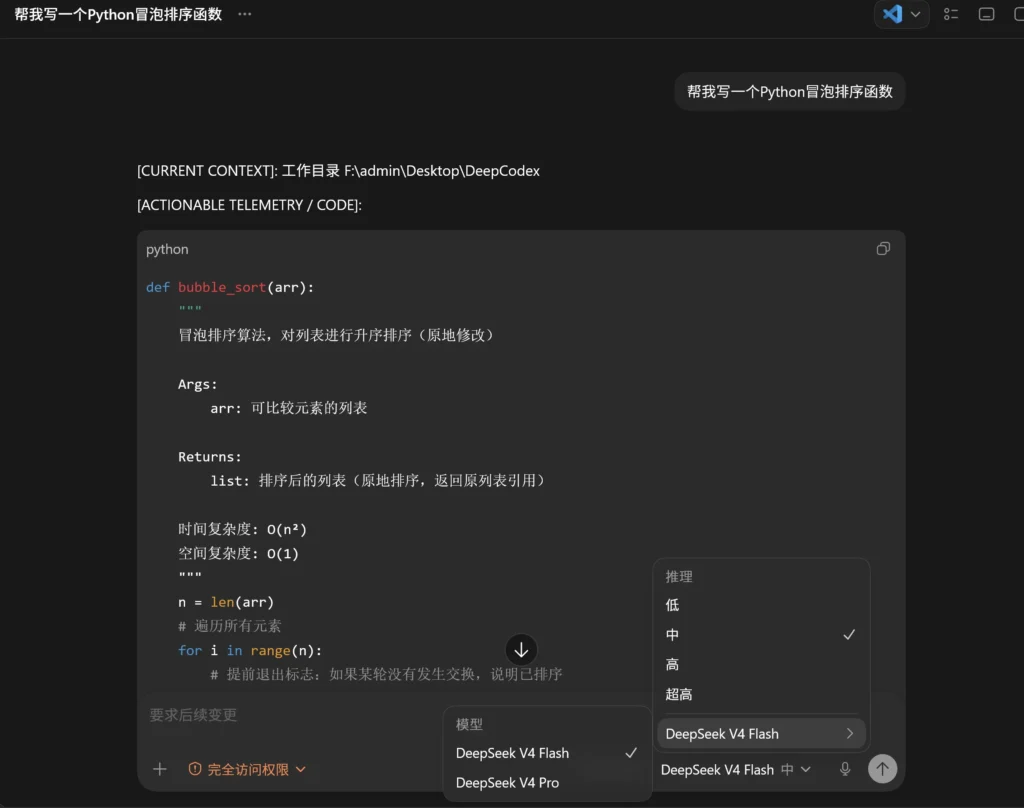Toggle the bottom panel icon in the top bar
This screenshot has height=808, width=1024.
[986, 14]
